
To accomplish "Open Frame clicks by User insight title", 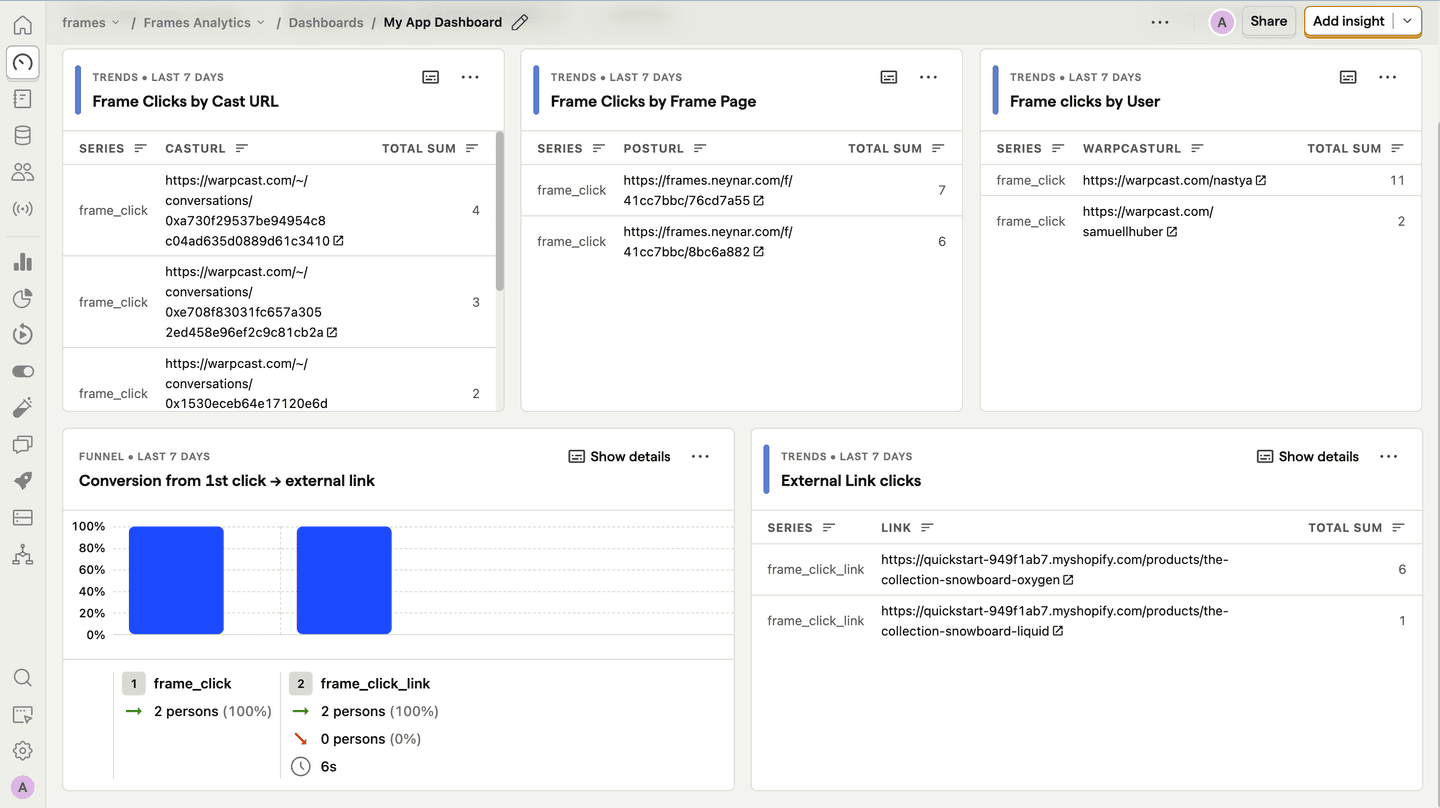I will [1084, 101].
